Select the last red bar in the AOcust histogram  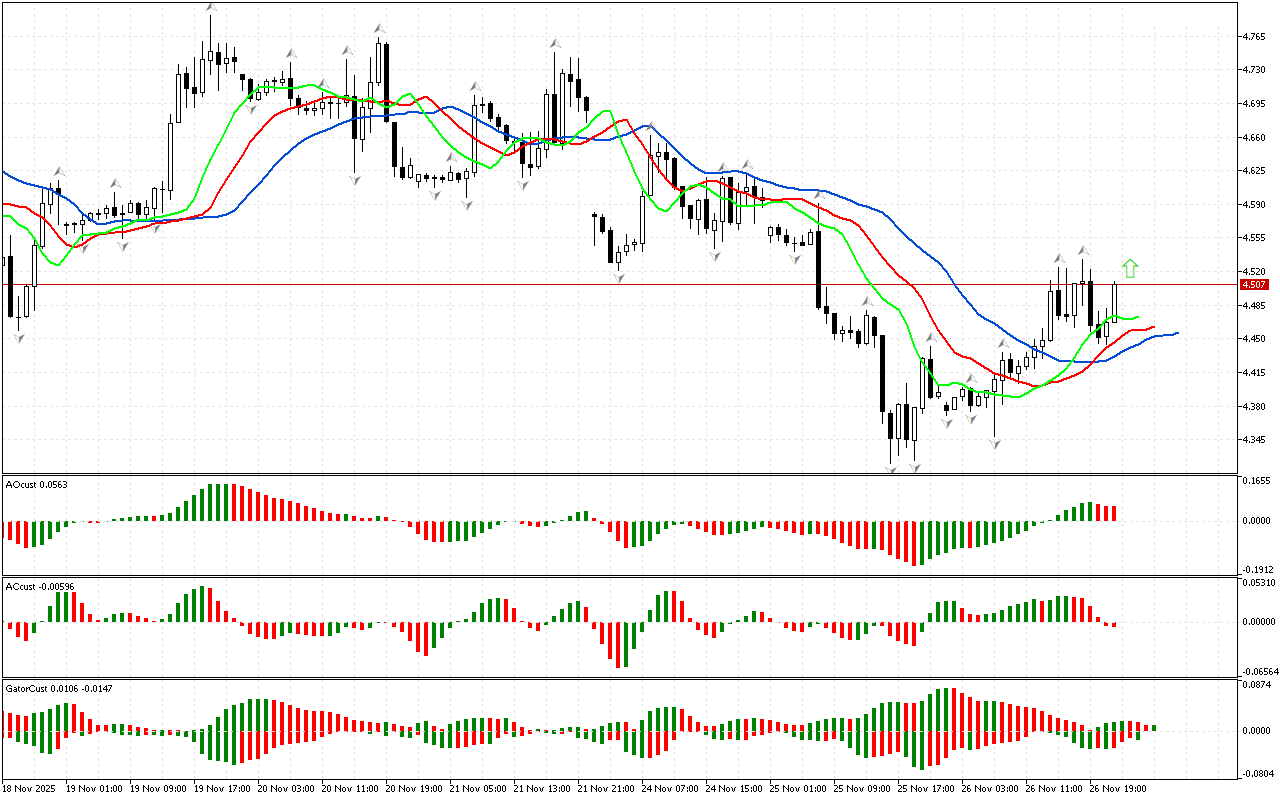(1112, 513)
